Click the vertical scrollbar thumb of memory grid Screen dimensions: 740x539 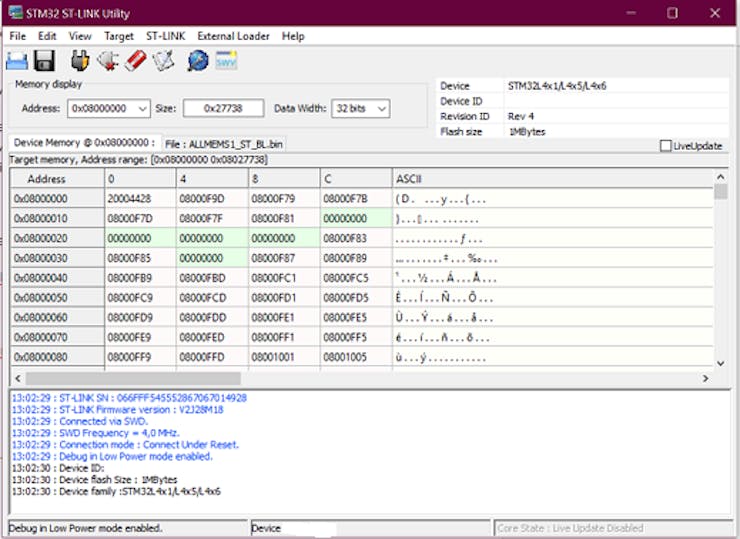[720, 192]
